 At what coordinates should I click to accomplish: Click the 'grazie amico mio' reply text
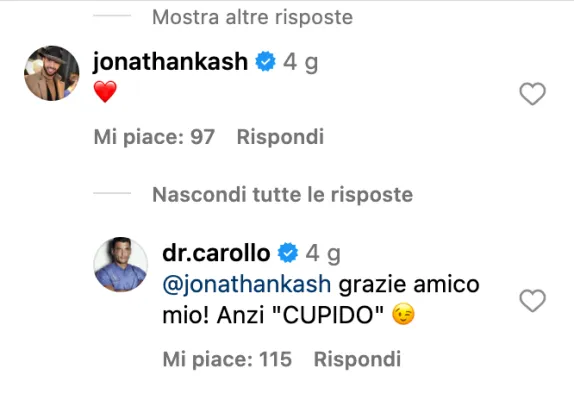tap(321, 299)
